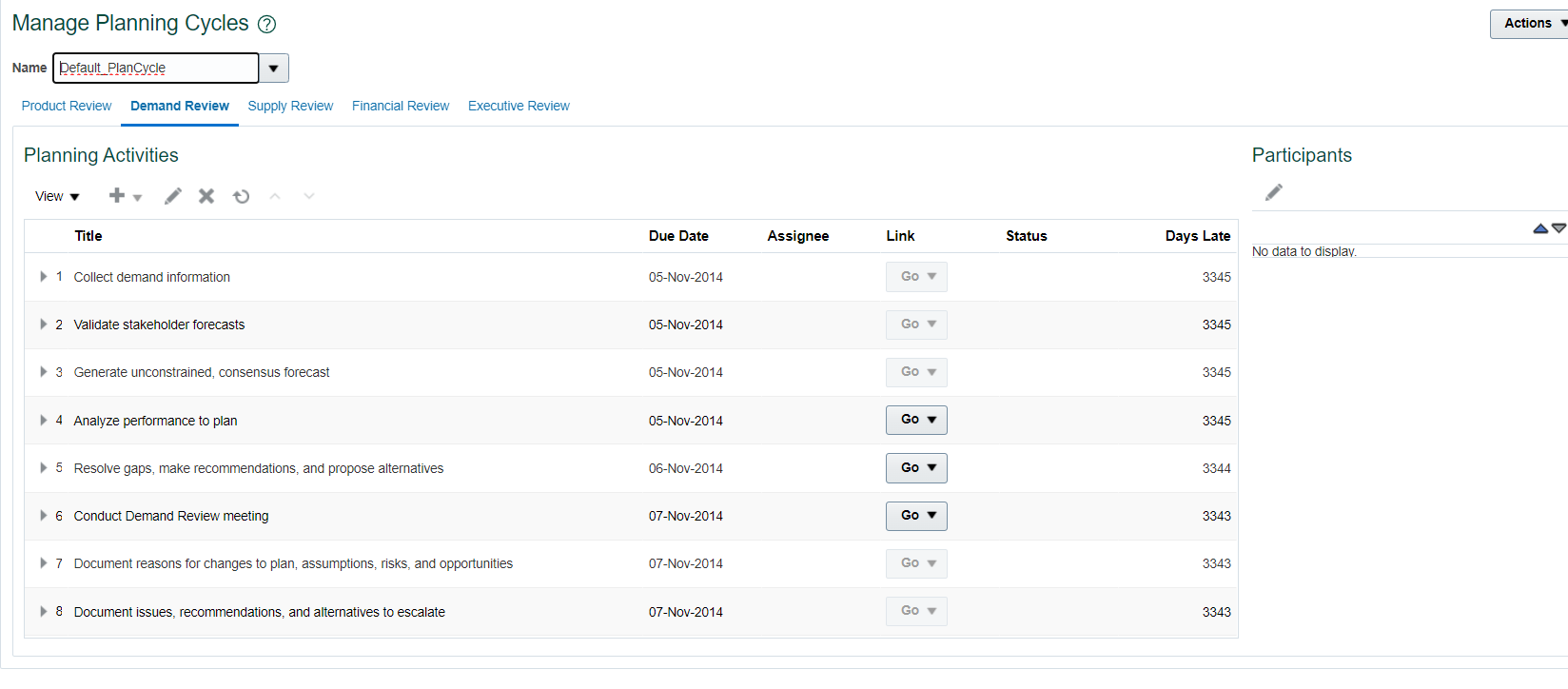Select Resolve gaps, make recommendations title
The height and width of the screenshot is (689, 1568).
[x=259, y=468]
